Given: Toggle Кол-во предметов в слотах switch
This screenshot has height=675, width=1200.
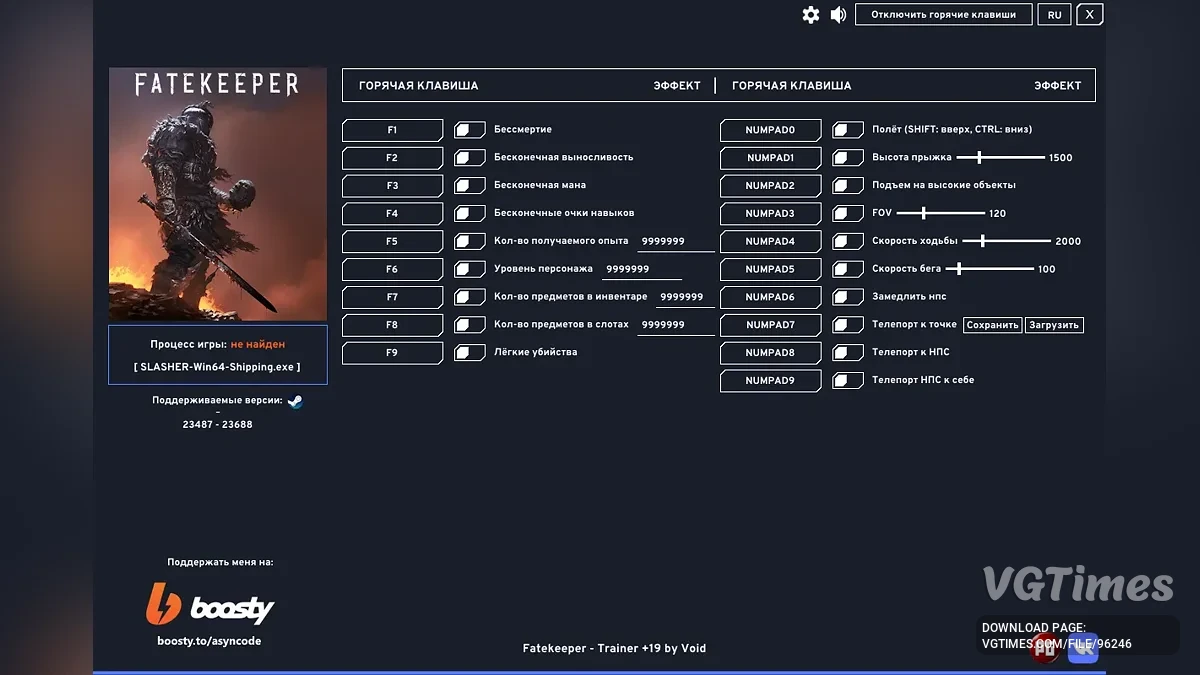Looking at the screenshot, I should point(470,326).
